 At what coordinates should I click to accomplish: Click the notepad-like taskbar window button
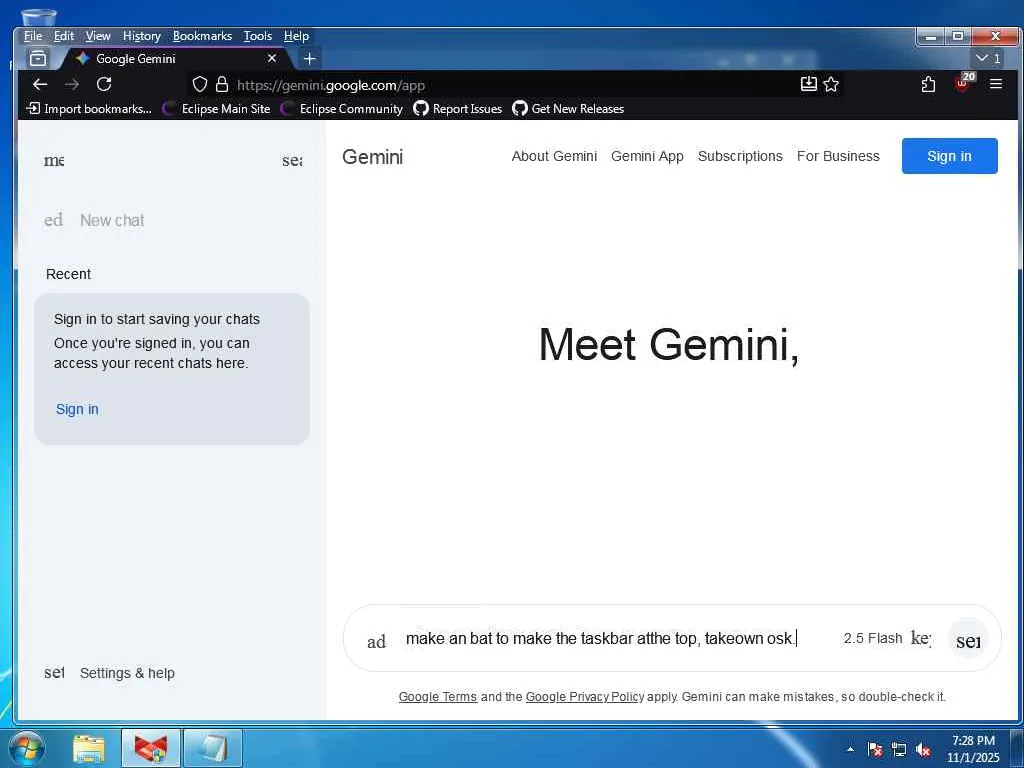click(213, 748)
